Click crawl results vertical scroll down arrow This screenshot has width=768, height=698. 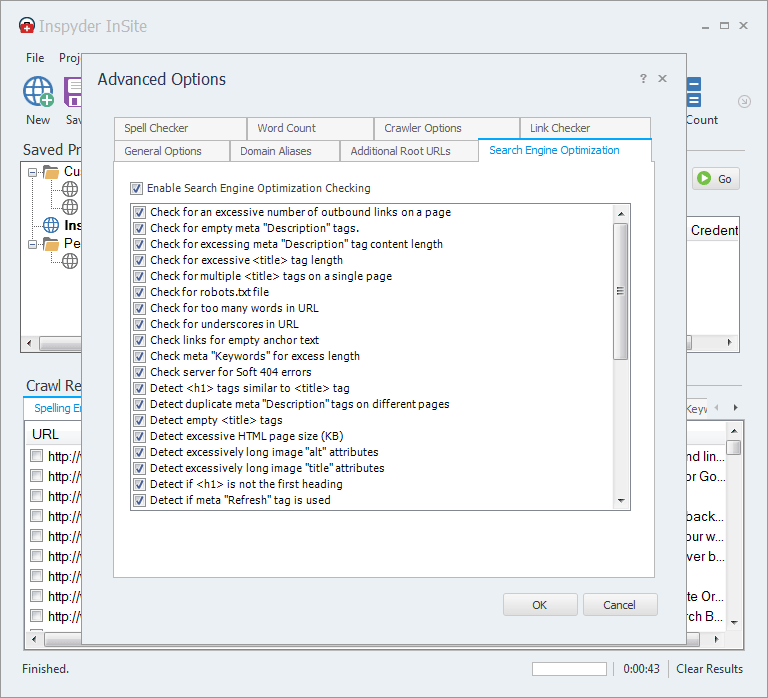pyautogui.click(x=734, y=623)
